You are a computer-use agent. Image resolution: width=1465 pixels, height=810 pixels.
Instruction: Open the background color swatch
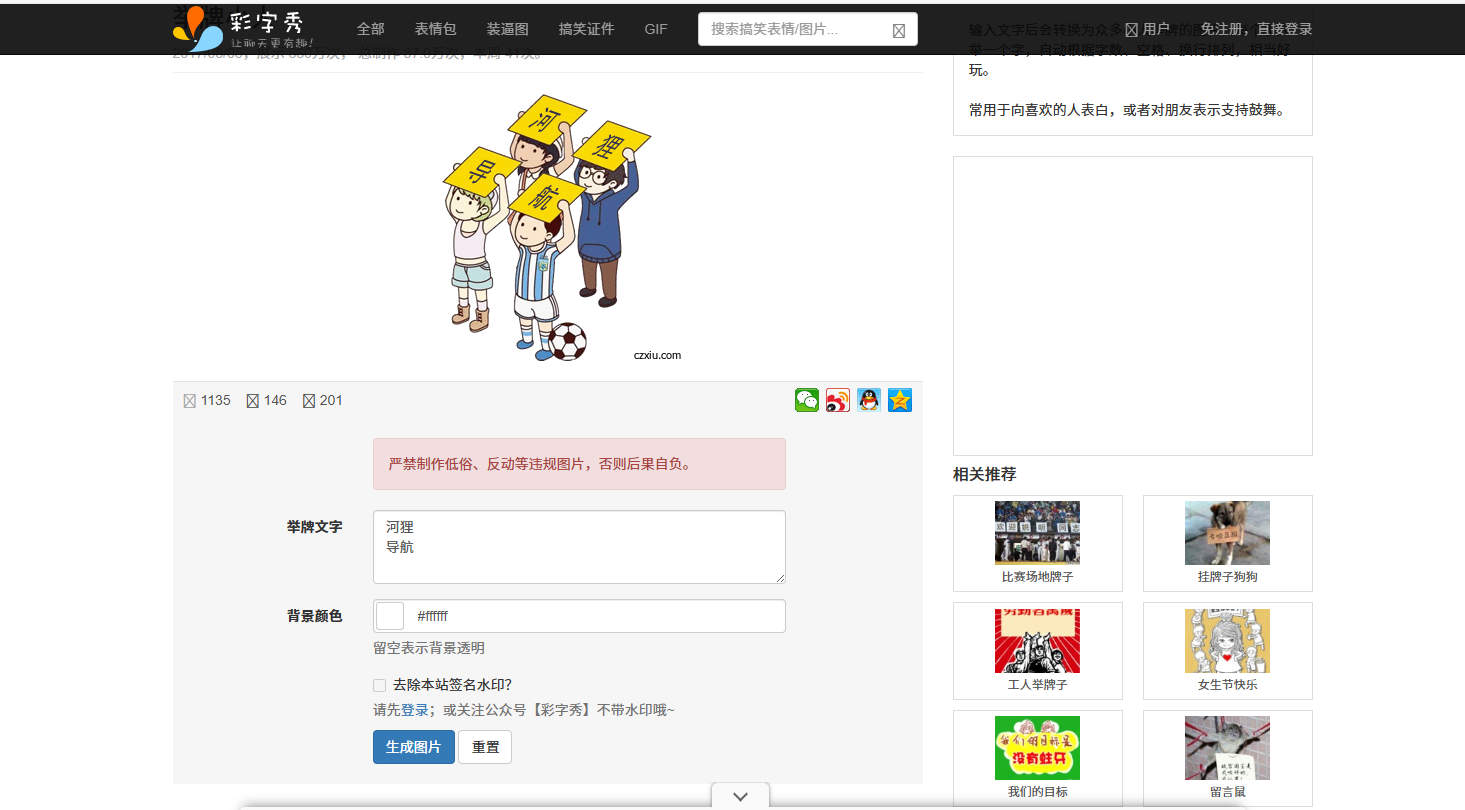389,616
